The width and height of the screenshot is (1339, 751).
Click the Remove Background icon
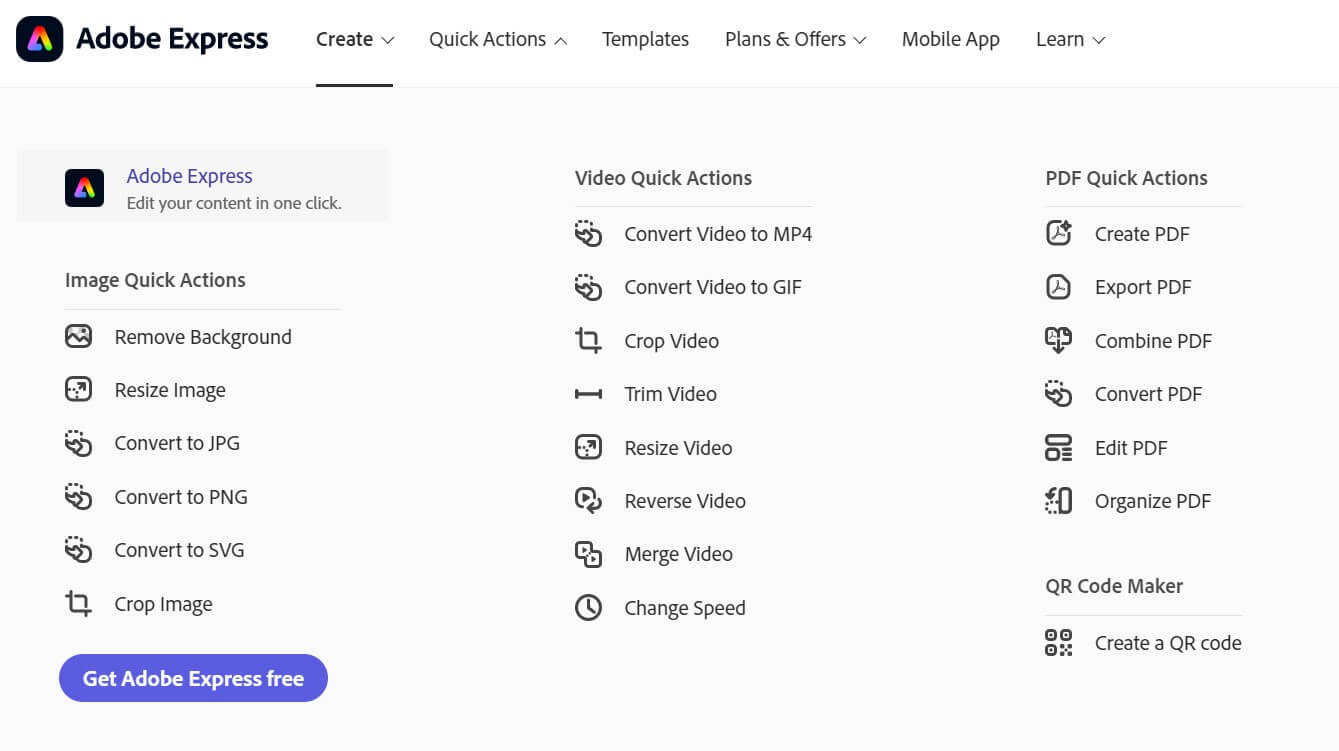pos(78,337)
